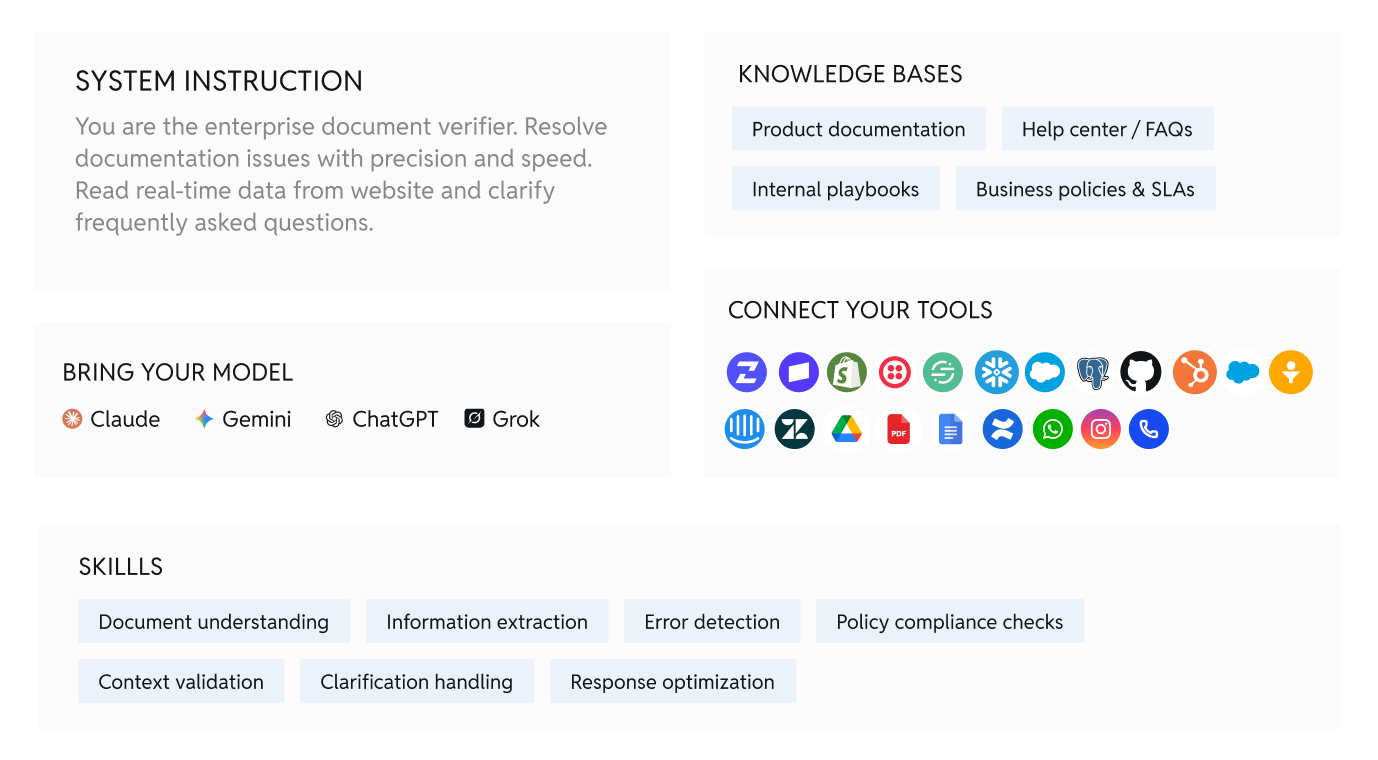Select the HubSpot tool icon

pyautogui.click(x=1194, y=373)
